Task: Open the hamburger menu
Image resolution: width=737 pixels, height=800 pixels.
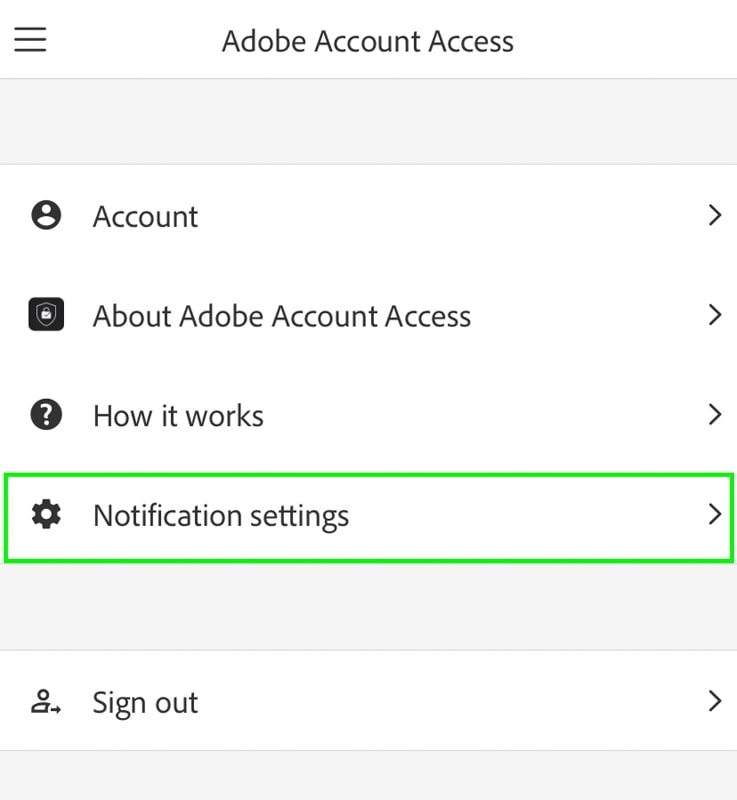Action: (x=30, y=40)
